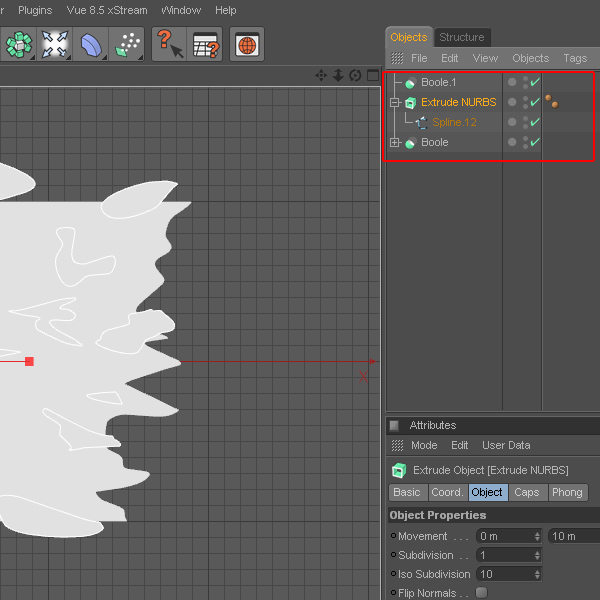The width and height of the screenshot is (600, 600).
Task: Disable Extrude NURBS green checkmark
Action: 535,102
